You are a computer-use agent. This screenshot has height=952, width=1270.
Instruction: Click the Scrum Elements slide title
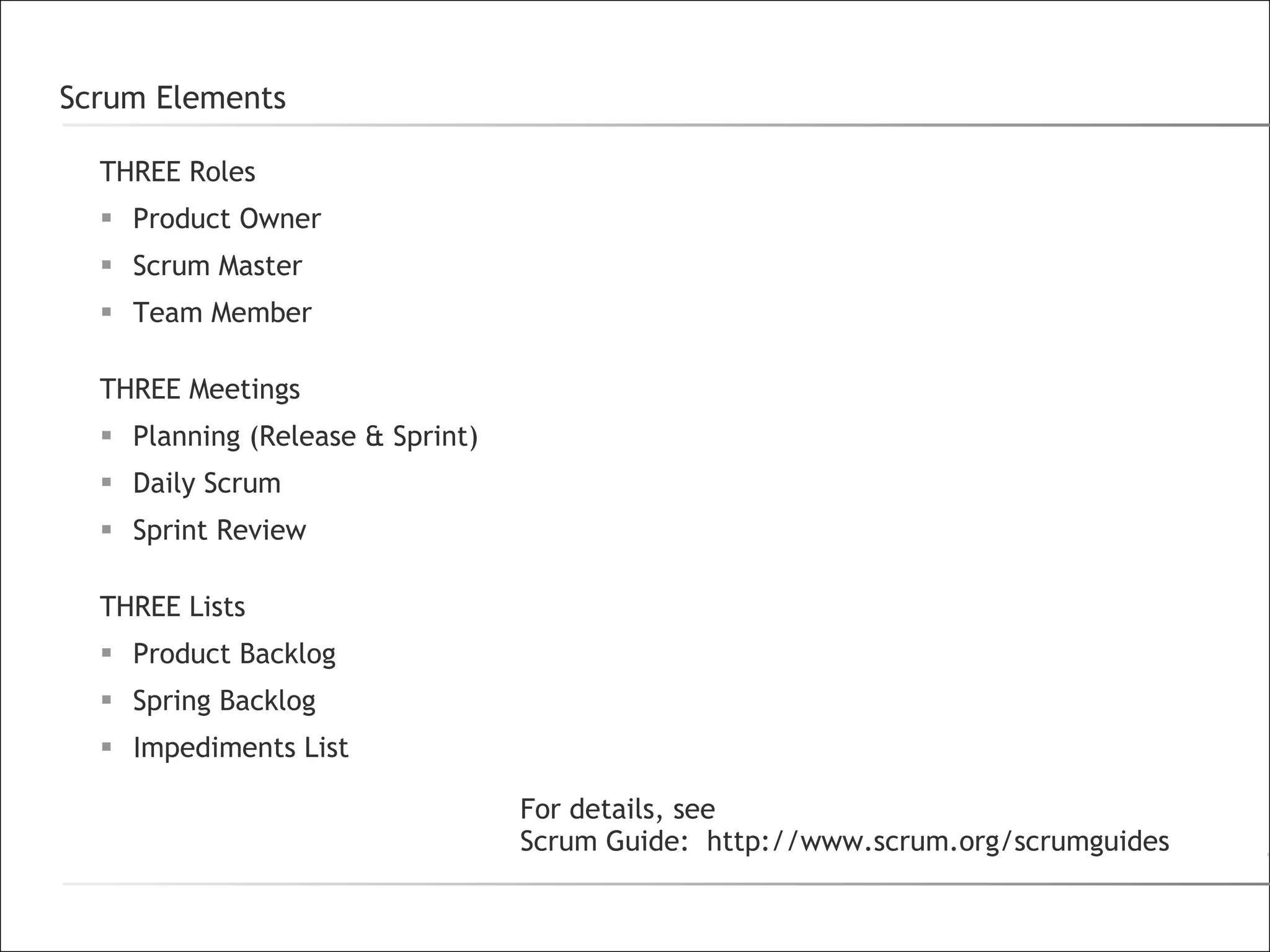(x=172, y=98)
